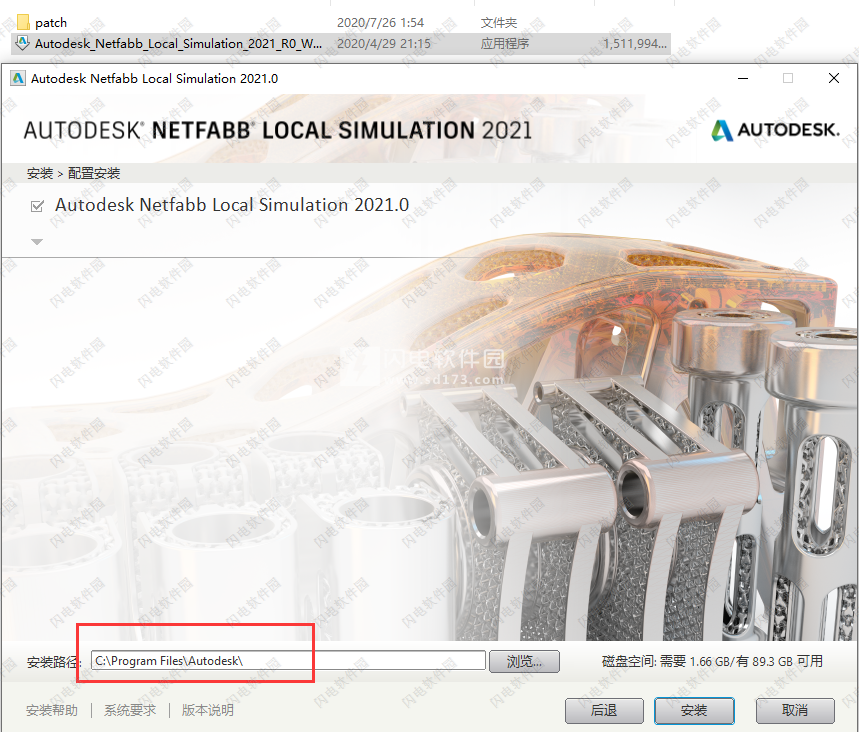859x732 pixels.
Task: Select the Autodesk_Netfabb_Local_Simulation_2021_R0_W... file name
Action: coord(179,44)
